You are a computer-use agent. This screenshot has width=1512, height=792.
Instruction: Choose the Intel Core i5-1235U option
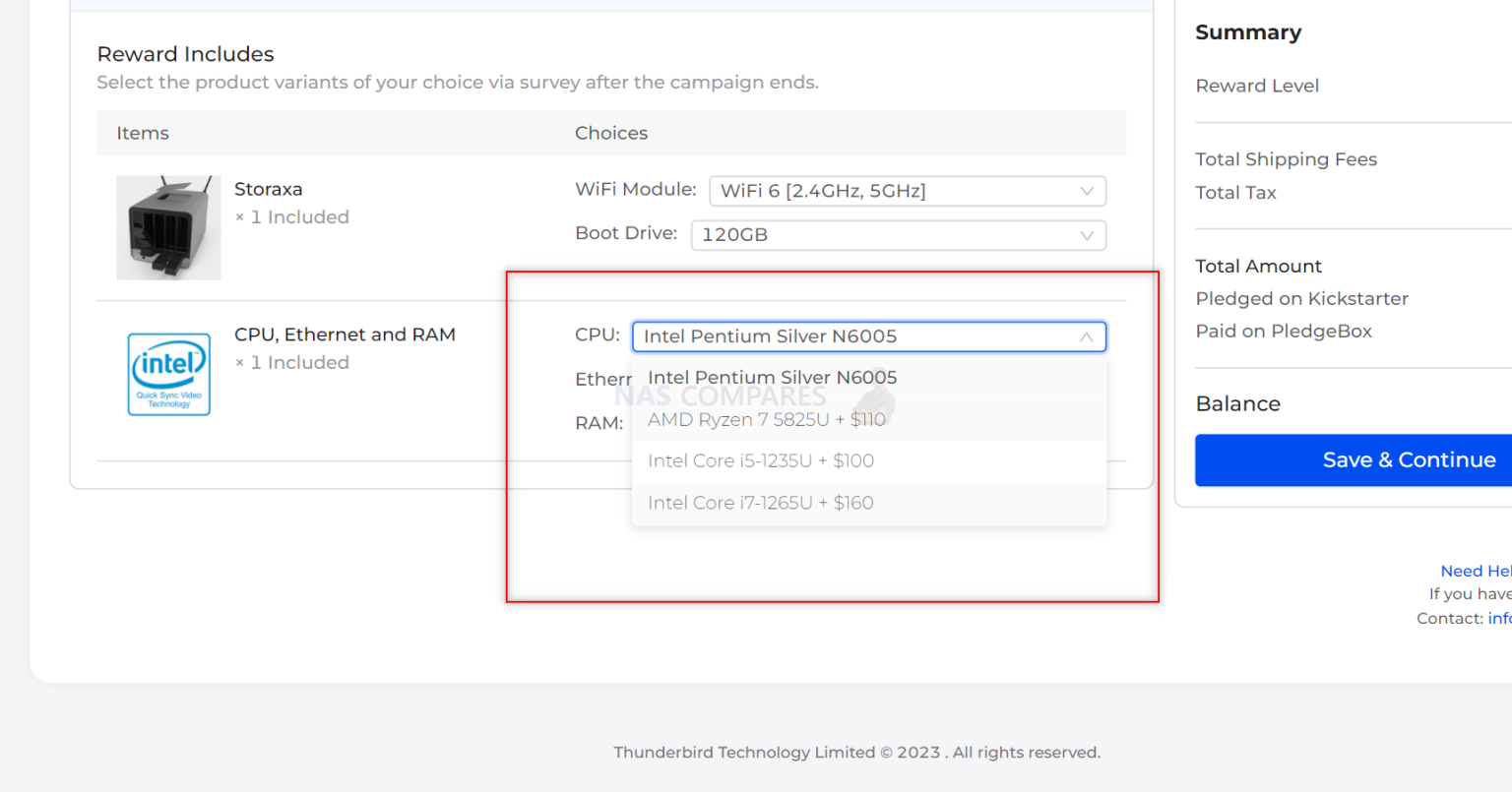tap(760, 460)
